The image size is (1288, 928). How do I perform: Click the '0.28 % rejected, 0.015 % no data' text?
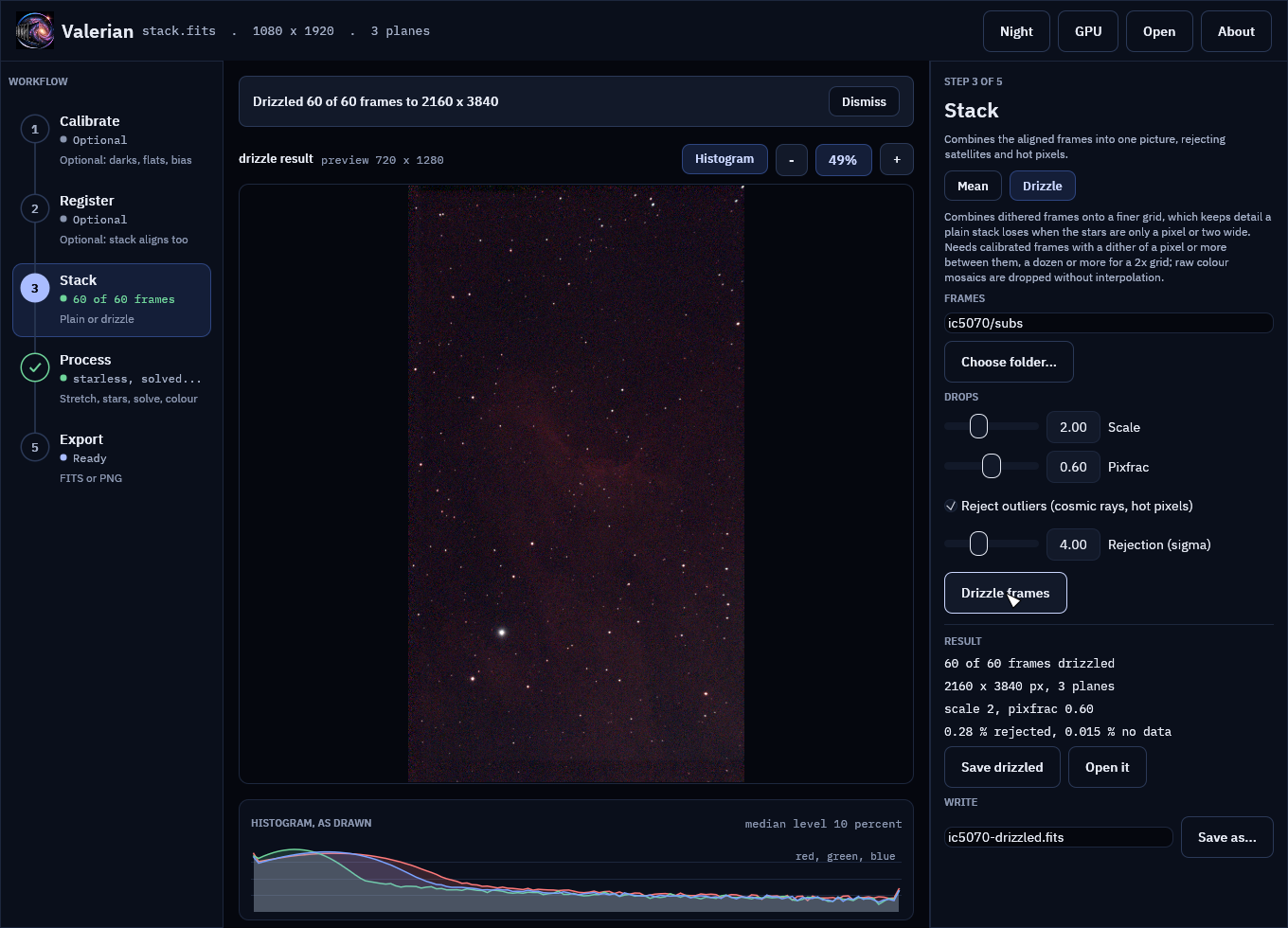click(1058, 731)
